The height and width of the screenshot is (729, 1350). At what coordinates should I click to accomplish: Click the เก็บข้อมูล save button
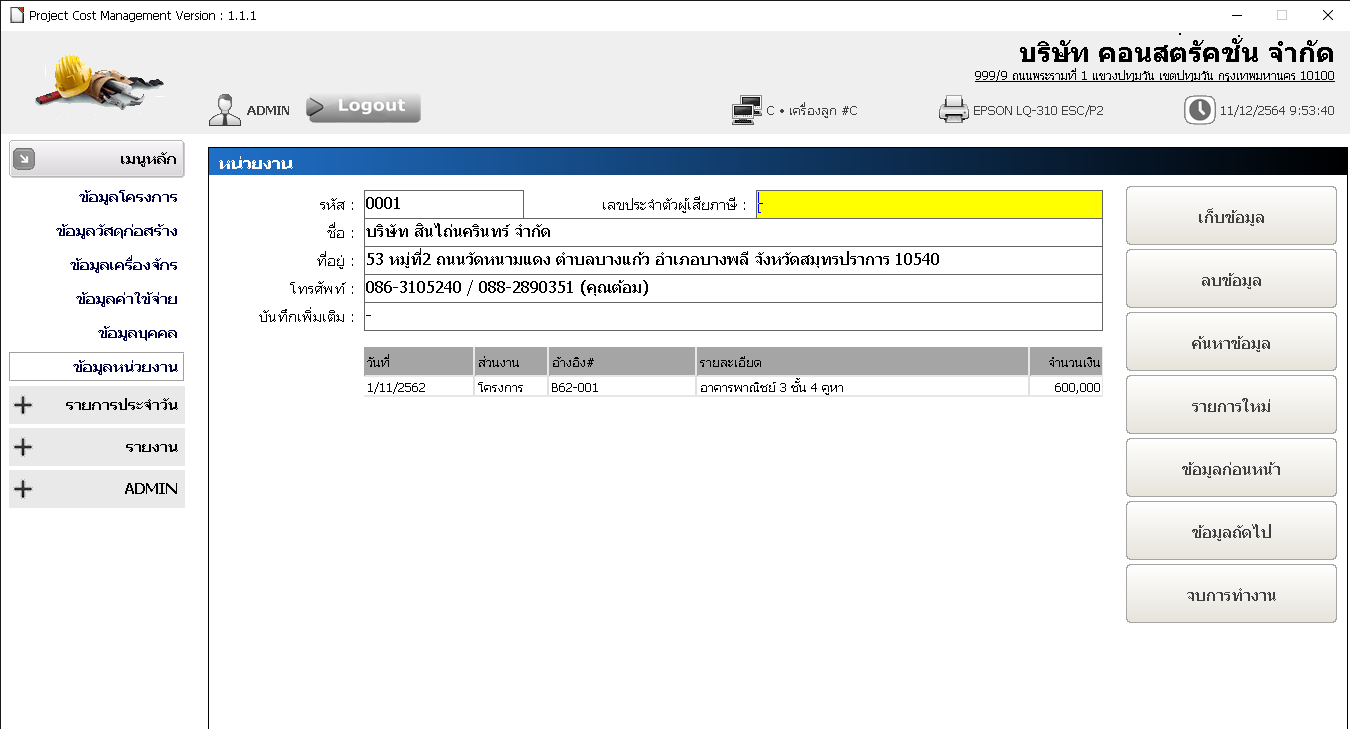click(1230, 216)
